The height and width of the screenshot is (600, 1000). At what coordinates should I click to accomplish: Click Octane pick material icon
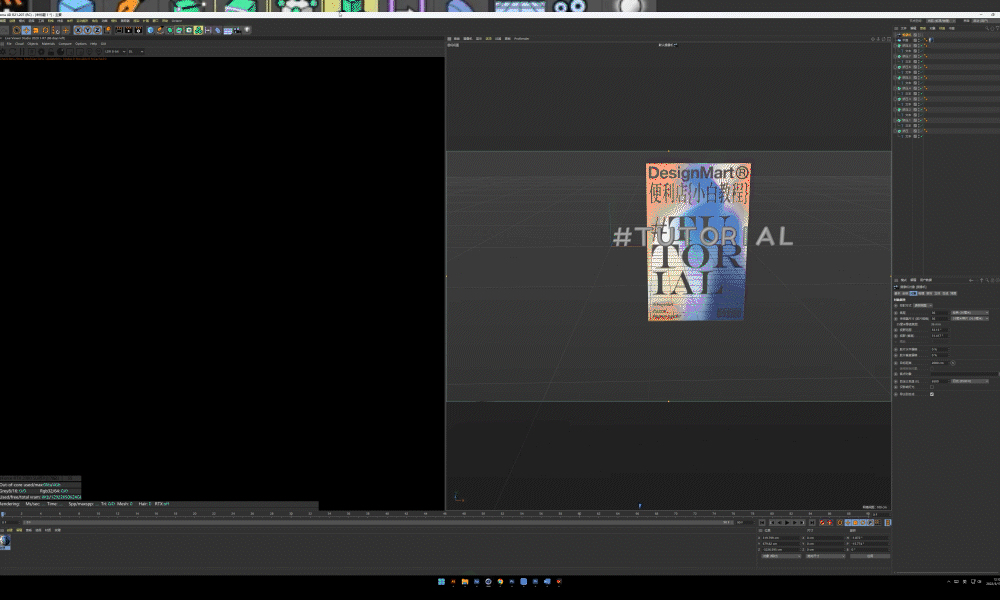click(x=99, y=52)
